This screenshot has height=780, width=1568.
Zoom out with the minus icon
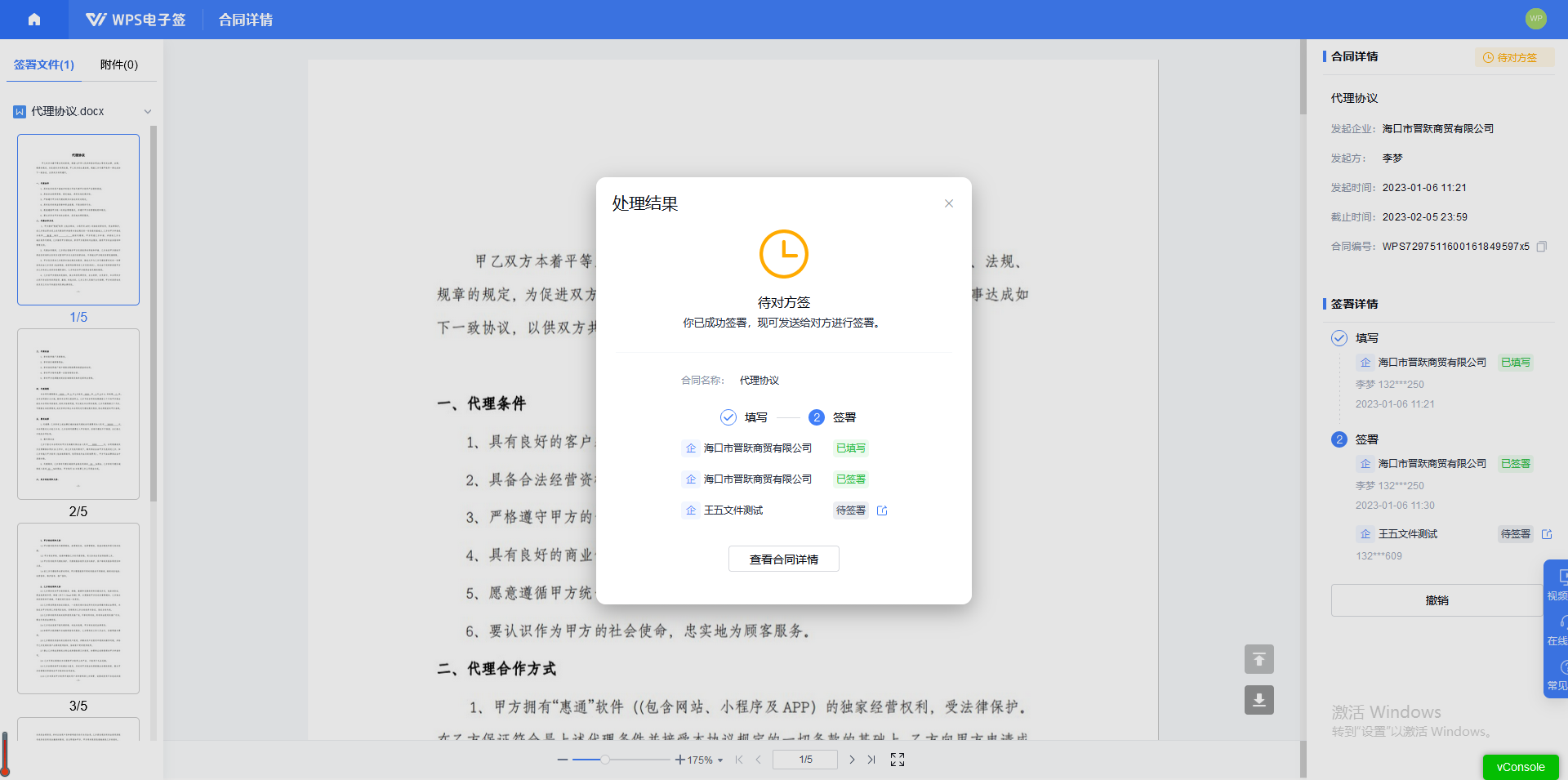pyautogui.click(x=563, y=760)
